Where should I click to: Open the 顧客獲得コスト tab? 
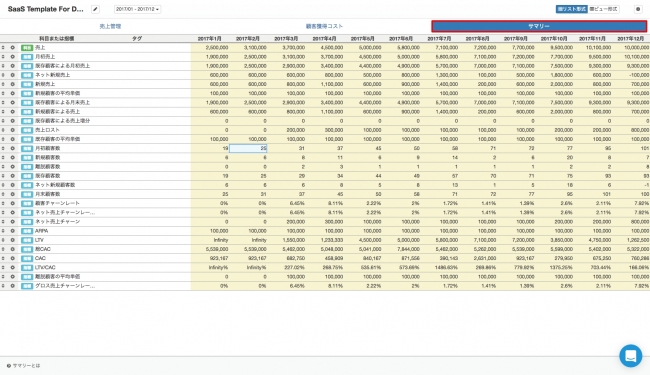[325, 26]
